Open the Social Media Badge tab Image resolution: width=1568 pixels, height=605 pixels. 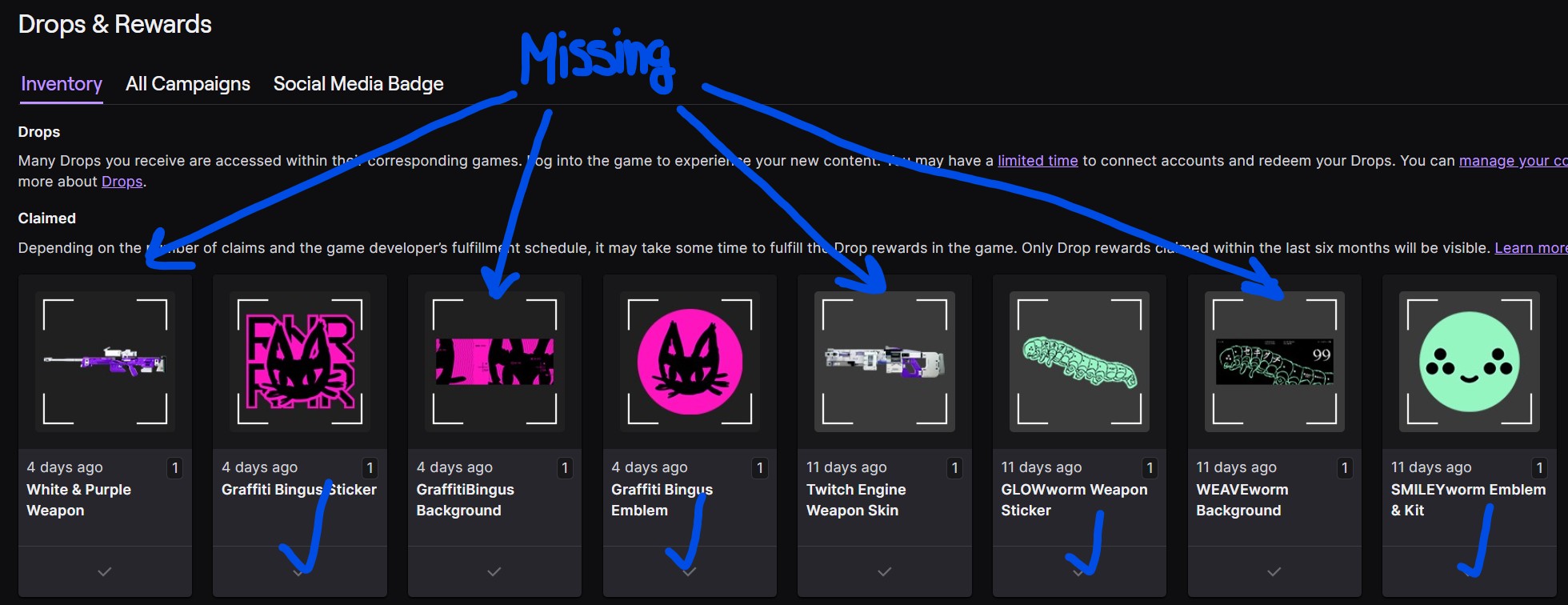358,84
